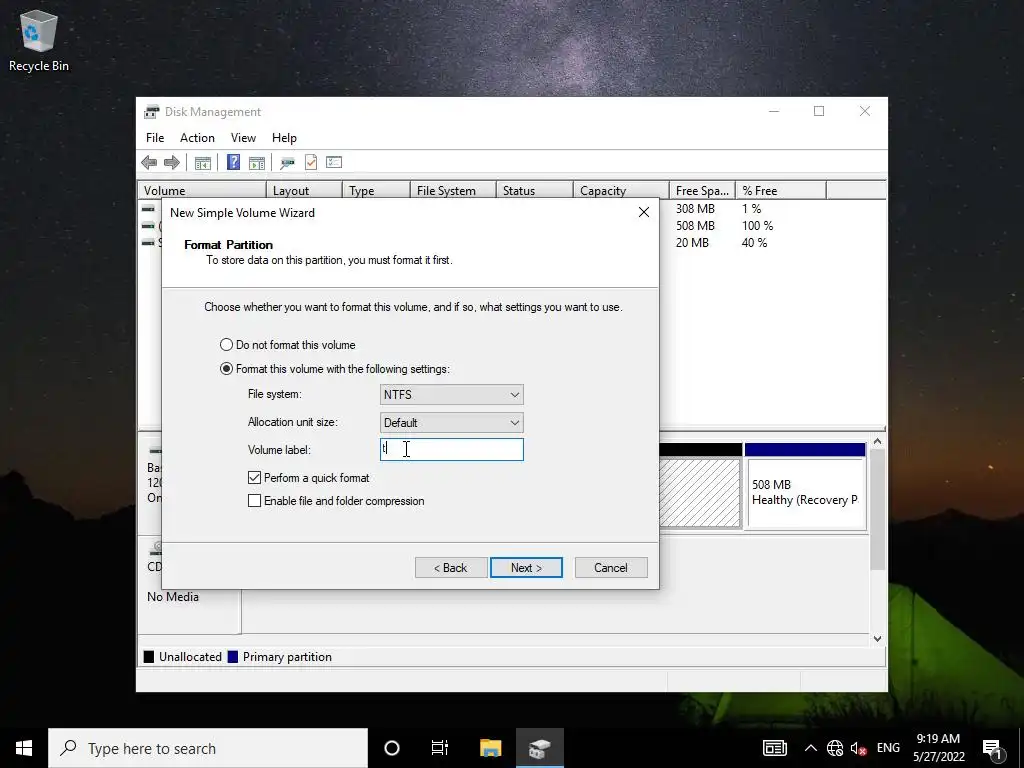
Task: Toggle Perform a quick format checkbox
Action: 255,478
